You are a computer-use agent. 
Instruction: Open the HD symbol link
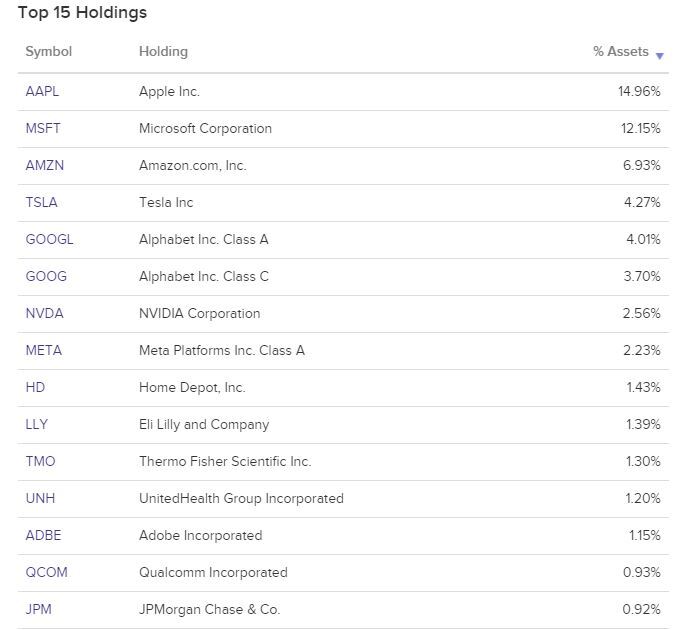click(x=35, y=387)
